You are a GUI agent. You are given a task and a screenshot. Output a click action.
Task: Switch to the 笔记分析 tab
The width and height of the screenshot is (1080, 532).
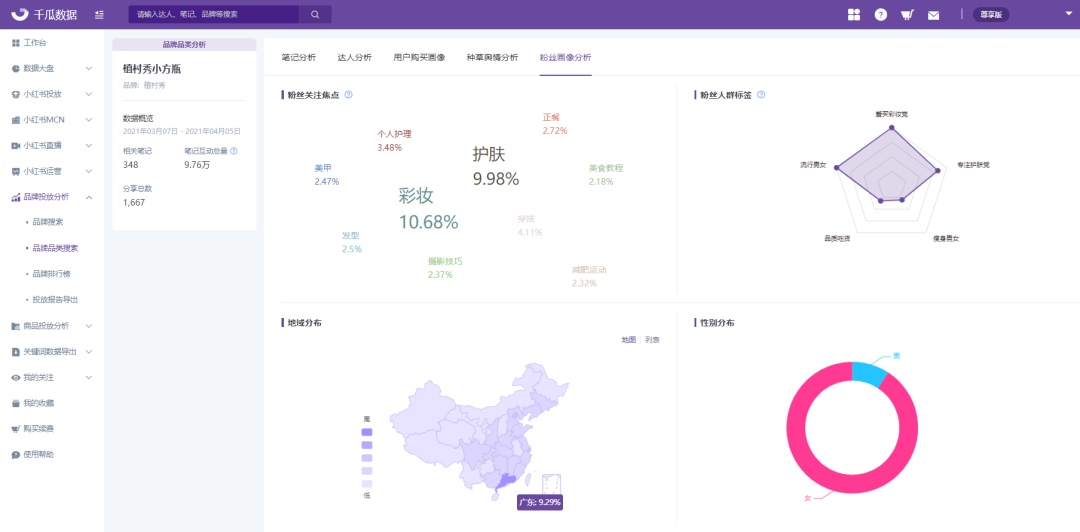pos(299,57)
